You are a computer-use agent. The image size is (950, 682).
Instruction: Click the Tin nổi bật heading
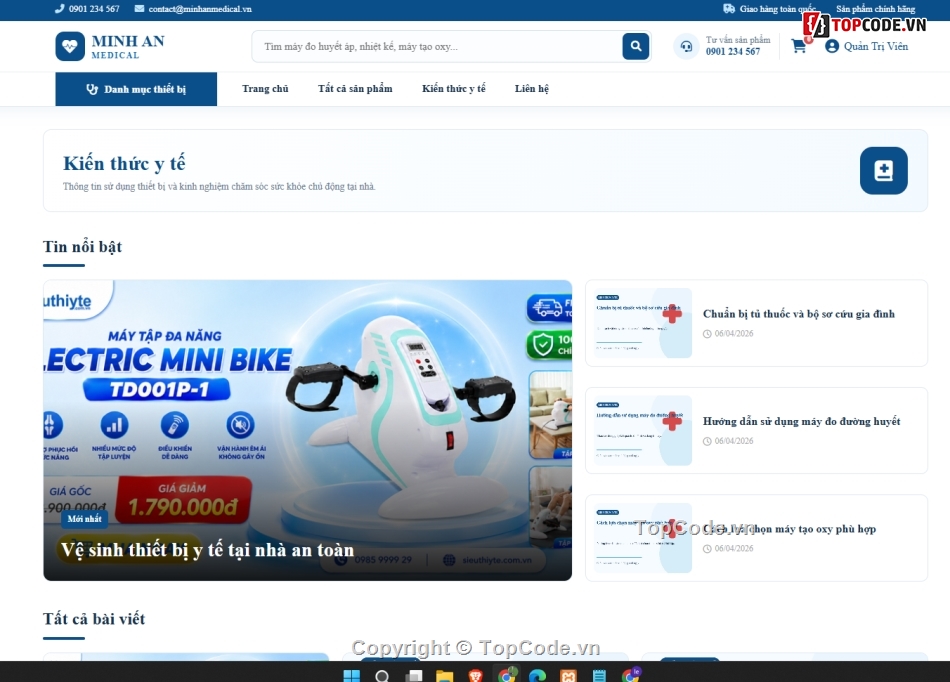[x=82, y=247]
